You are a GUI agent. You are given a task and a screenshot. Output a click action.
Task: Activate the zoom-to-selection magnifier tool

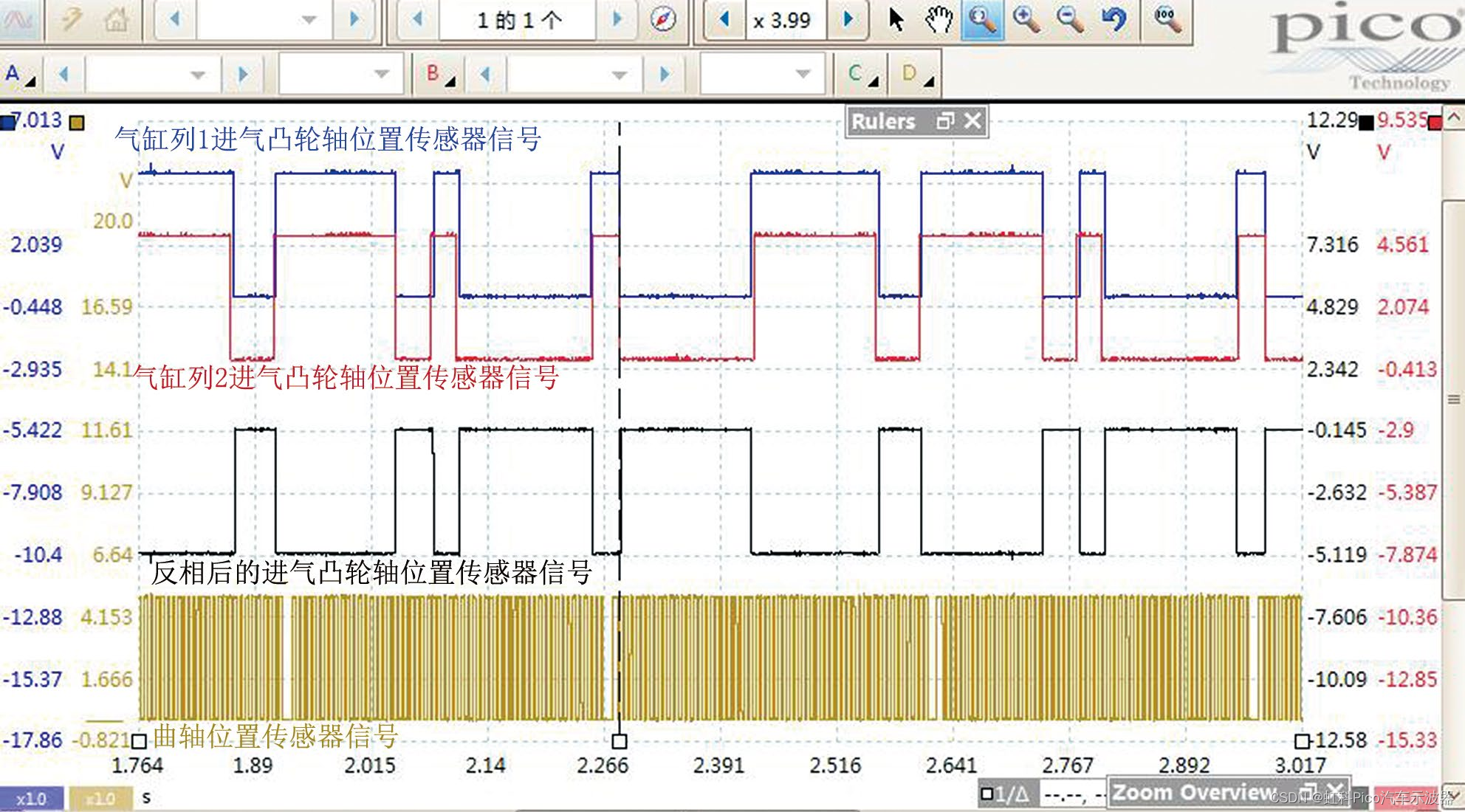[982, 20]
